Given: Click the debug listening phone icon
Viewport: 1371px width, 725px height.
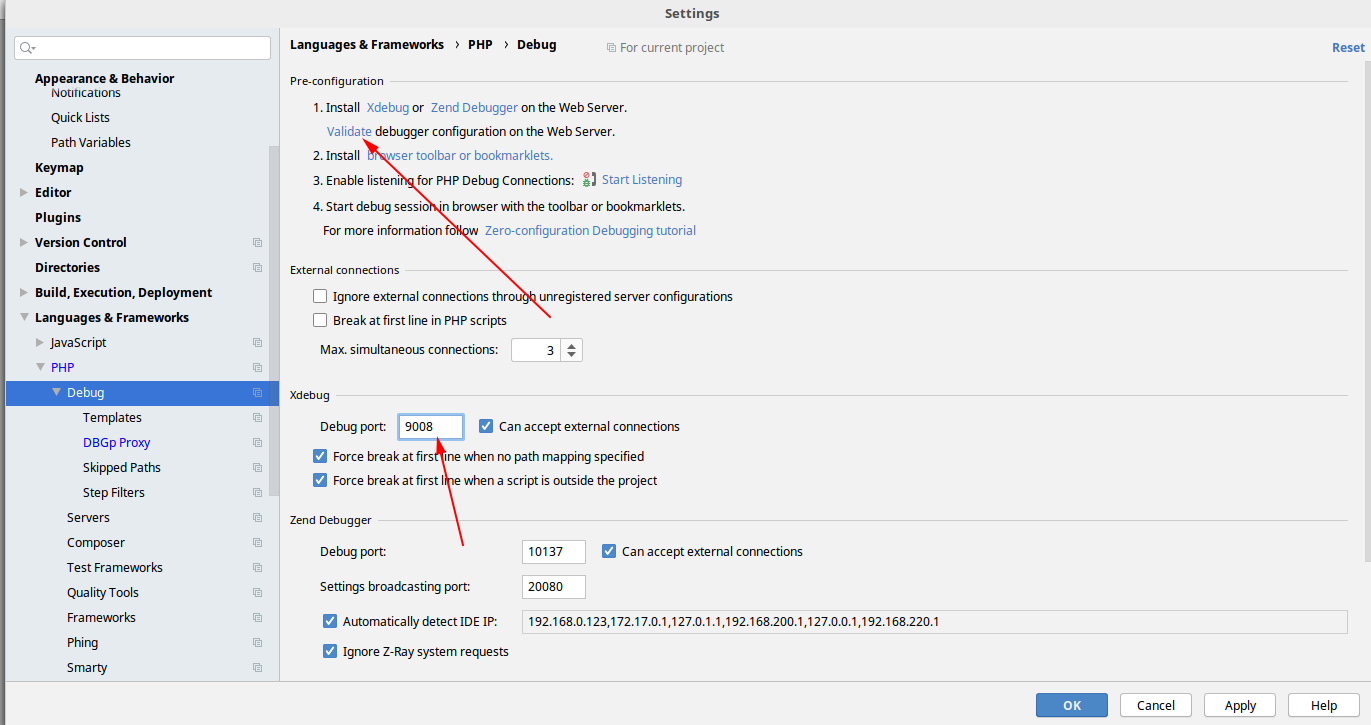Looking at the screenshot, I should tap(589, 180).
